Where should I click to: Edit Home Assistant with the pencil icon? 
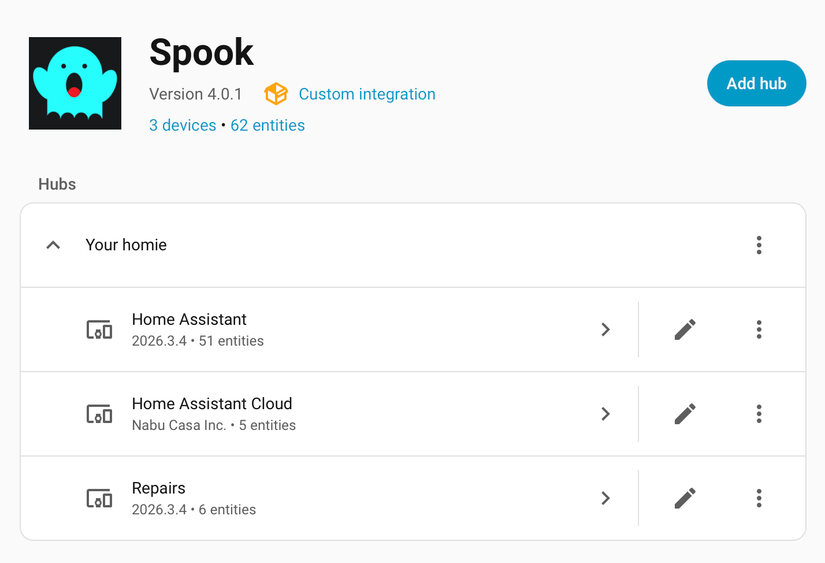point(685,330)
